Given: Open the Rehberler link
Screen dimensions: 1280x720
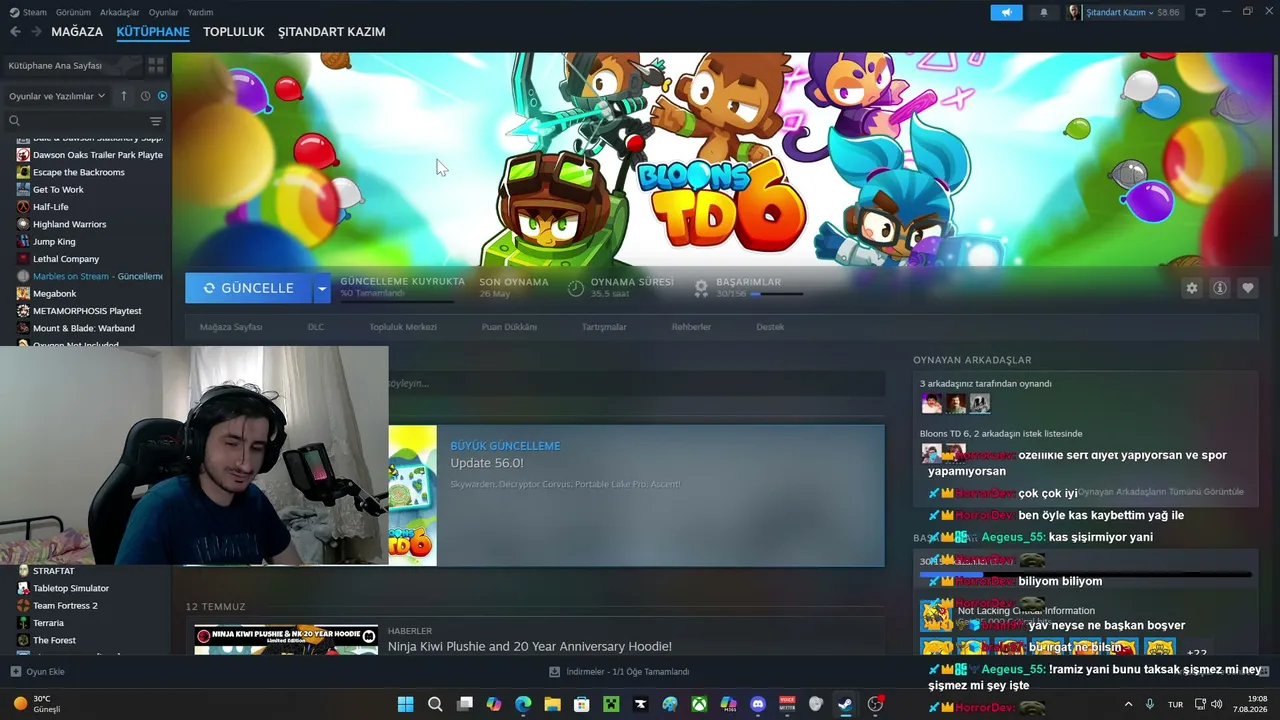Looking at the screenshot, I should [691, 327].
